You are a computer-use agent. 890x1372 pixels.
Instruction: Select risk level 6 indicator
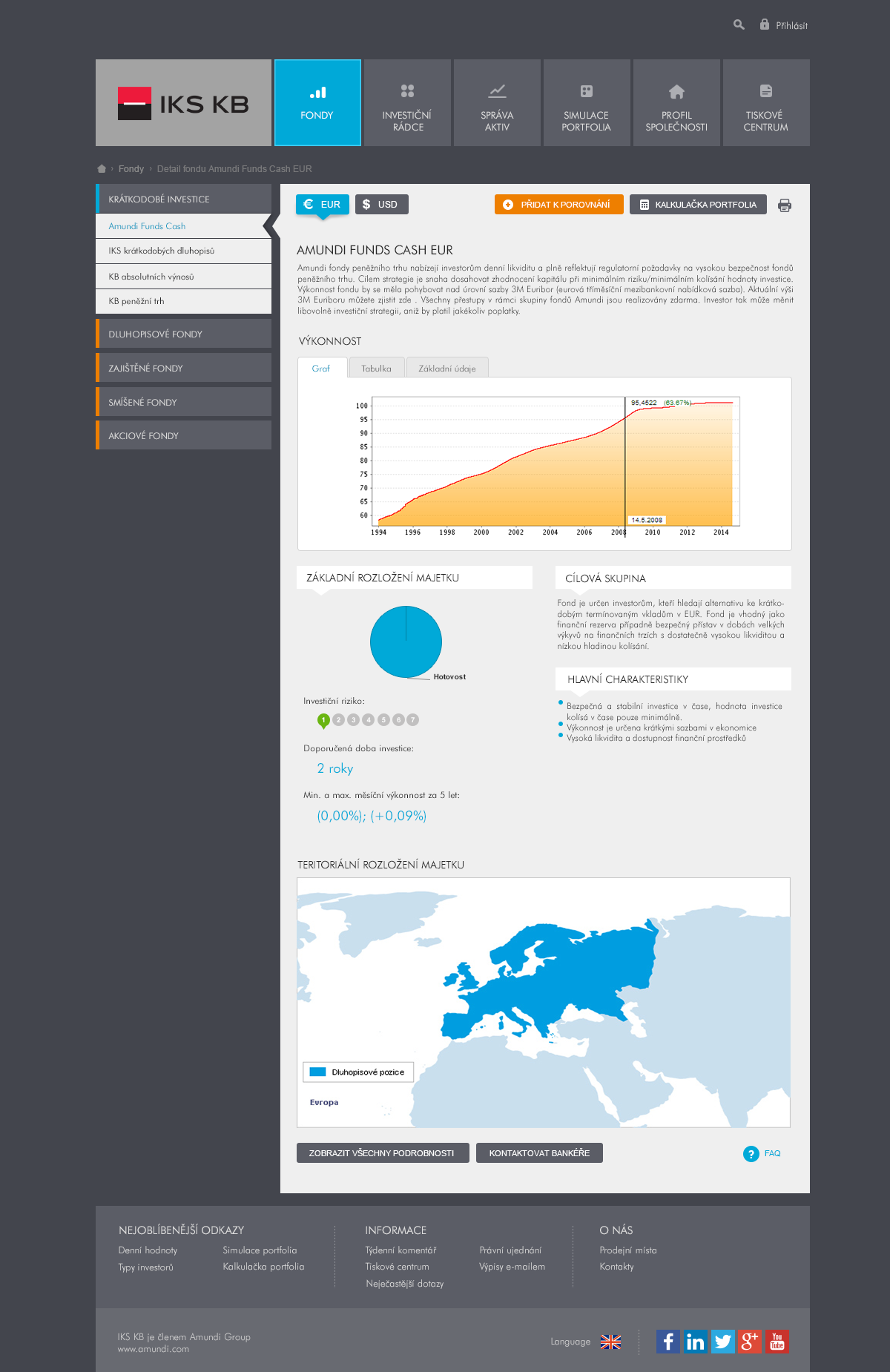click(398, 719)
